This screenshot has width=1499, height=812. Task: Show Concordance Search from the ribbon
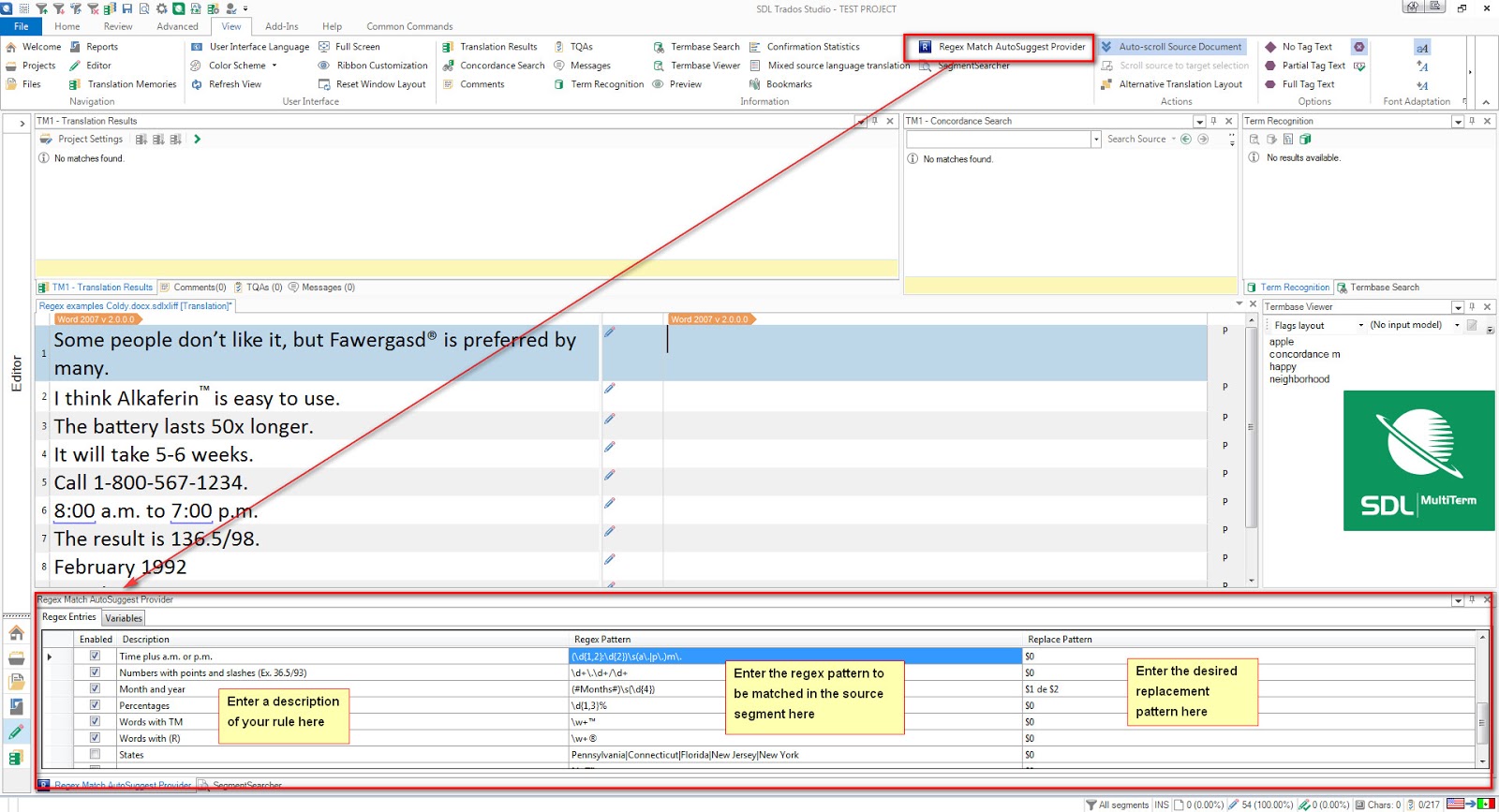(x=494, y=66)
